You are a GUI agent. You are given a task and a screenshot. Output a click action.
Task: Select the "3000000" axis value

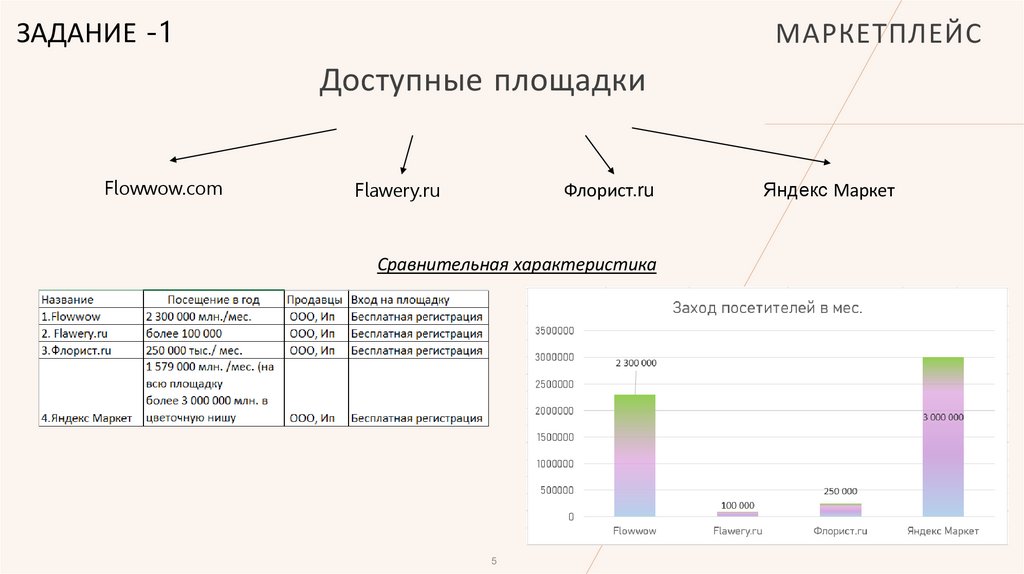(x=554, y=357)
